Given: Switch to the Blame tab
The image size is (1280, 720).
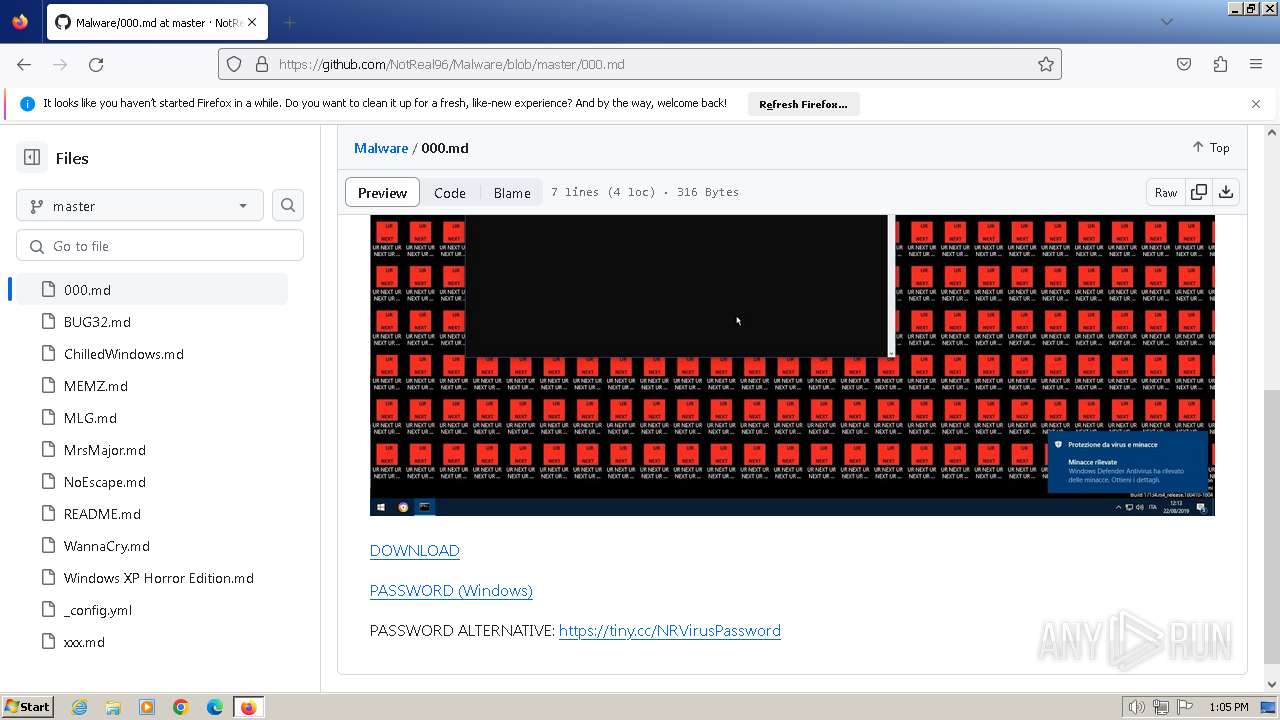Looking at the screenshot, I should click(x=512, y=192).
